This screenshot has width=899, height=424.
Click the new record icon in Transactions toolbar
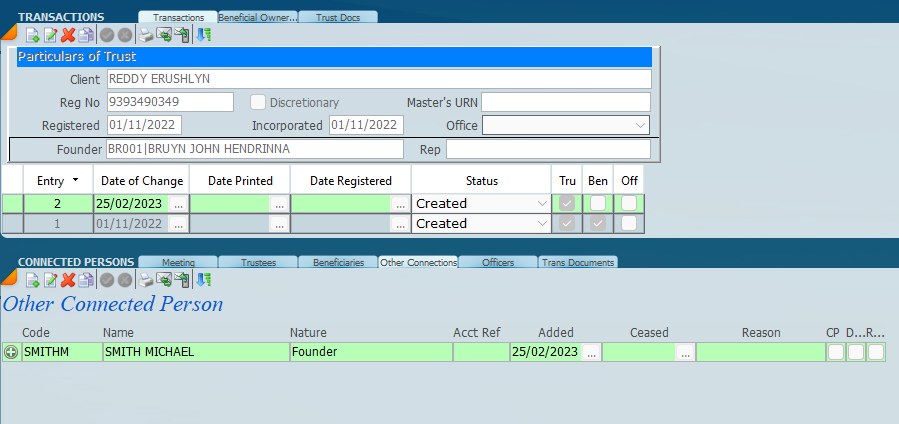32,35
